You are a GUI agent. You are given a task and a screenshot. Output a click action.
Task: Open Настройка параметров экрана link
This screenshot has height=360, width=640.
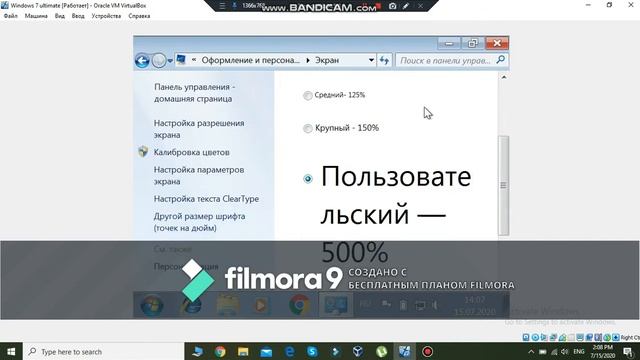click(x=199, y=175)
